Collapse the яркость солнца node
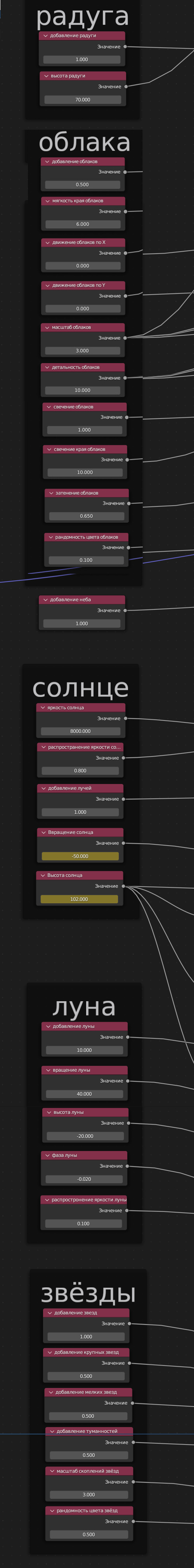The width and height of the screenshot is (194, 1568). pyautogui.click(x=43, y=708)
